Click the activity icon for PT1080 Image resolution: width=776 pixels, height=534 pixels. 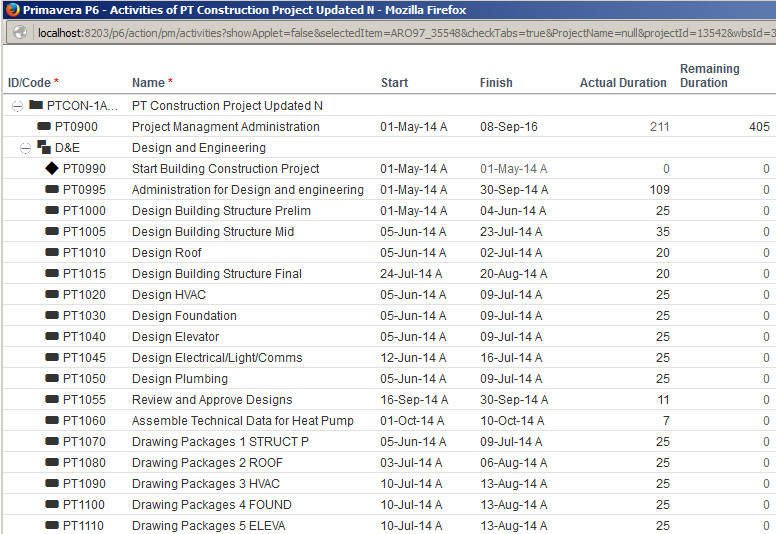(x=52, y=462)
